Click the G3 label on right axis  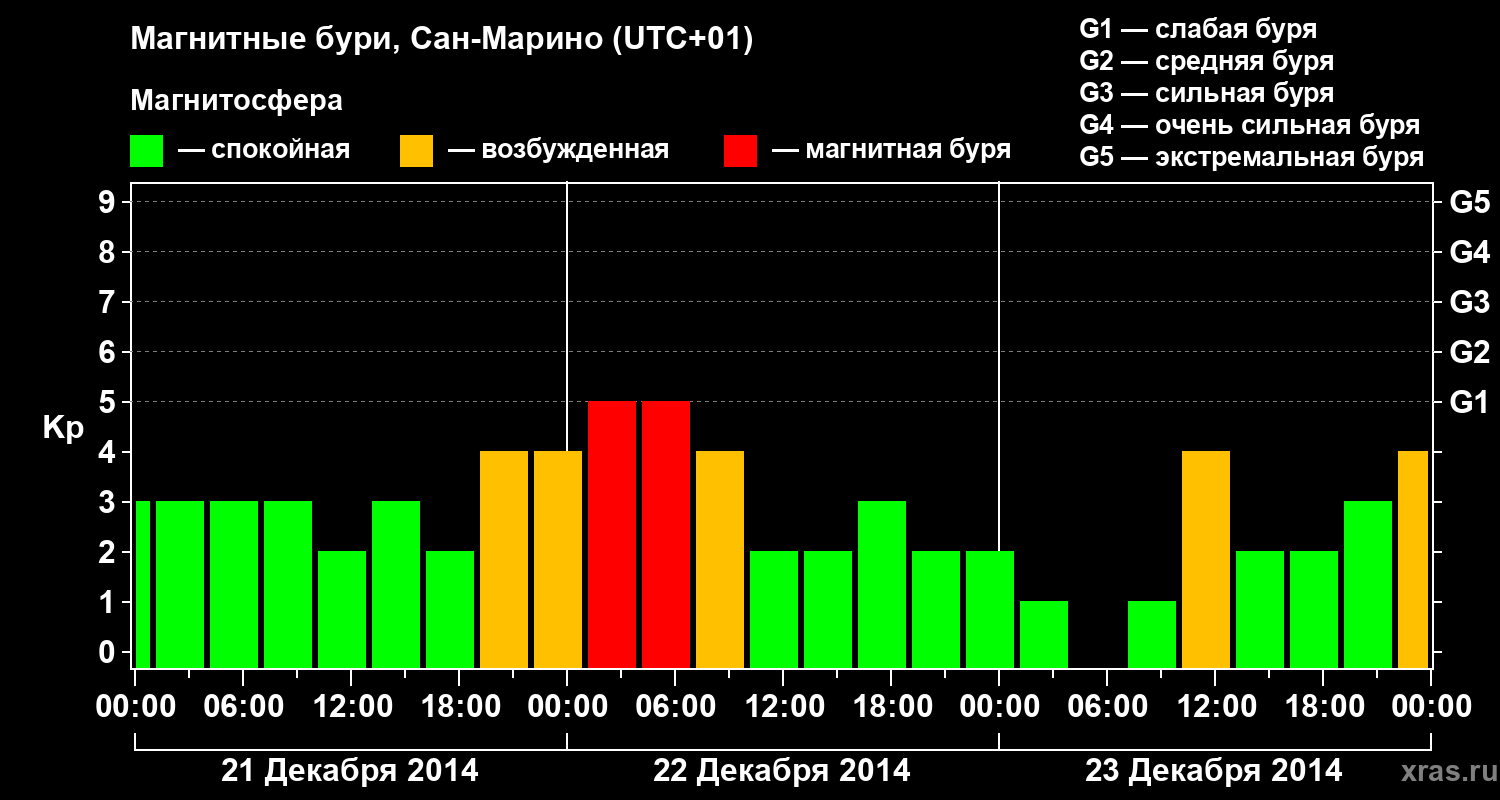tap(1469, 302)
